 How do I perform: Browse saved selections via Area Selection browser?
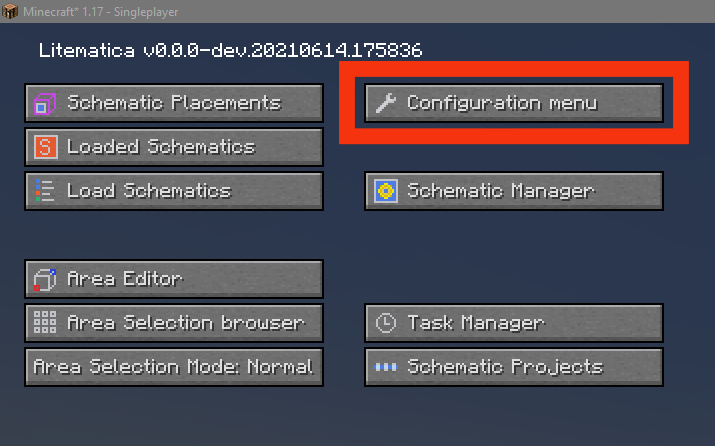point(174,323)
